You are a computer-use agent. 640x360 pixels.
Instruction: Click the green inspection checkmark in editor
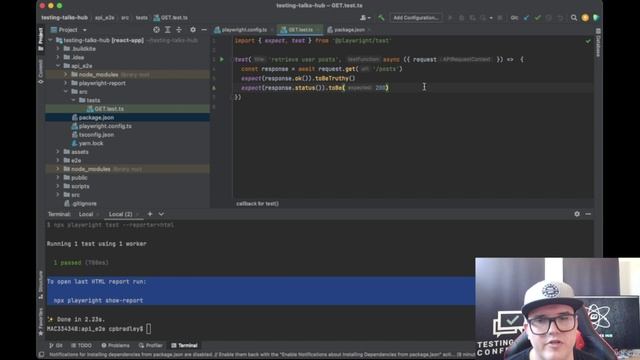(588, 41)
